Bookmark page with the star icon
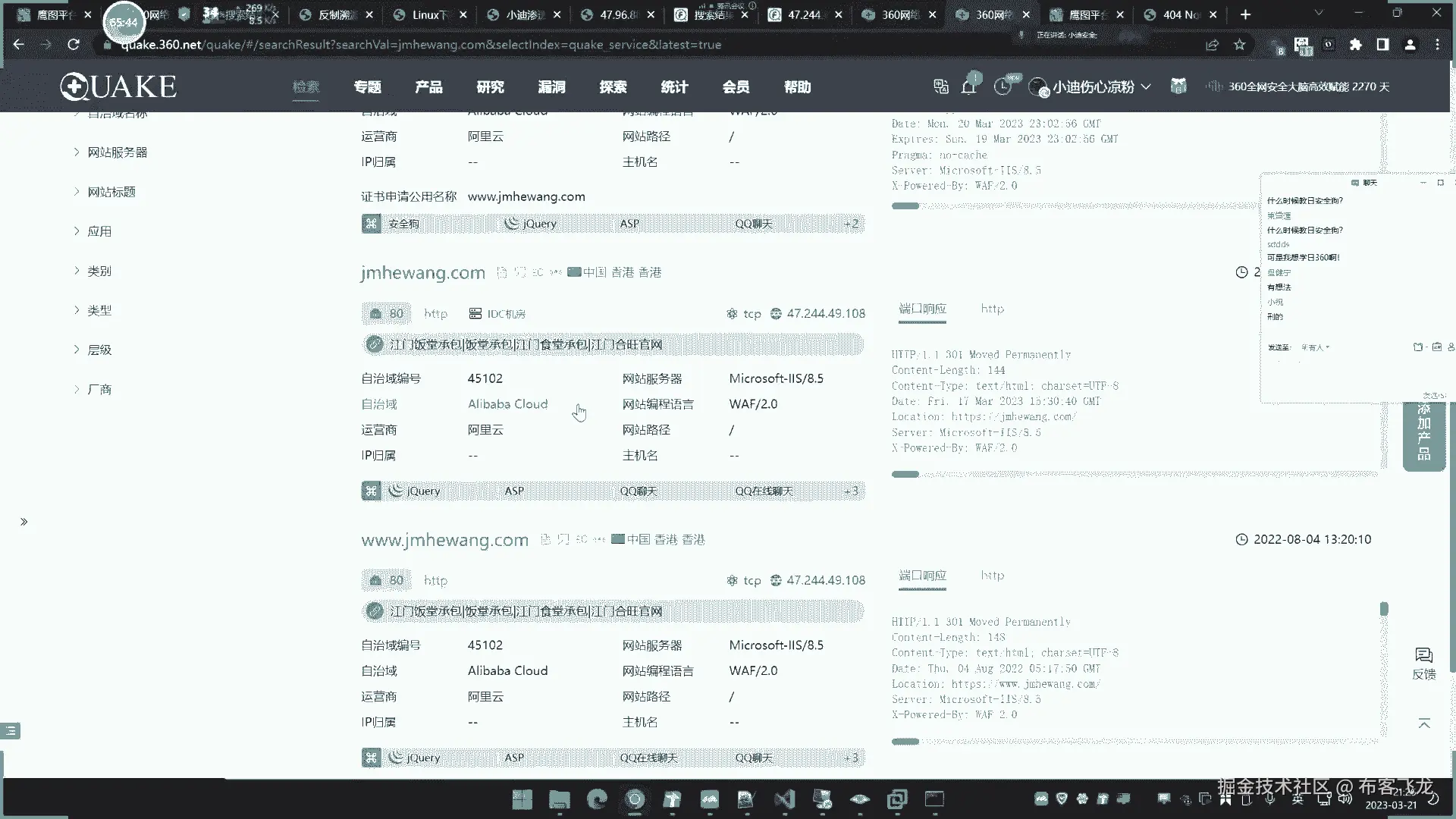This screenshot has height=819, width=1456. point(1240,45)
